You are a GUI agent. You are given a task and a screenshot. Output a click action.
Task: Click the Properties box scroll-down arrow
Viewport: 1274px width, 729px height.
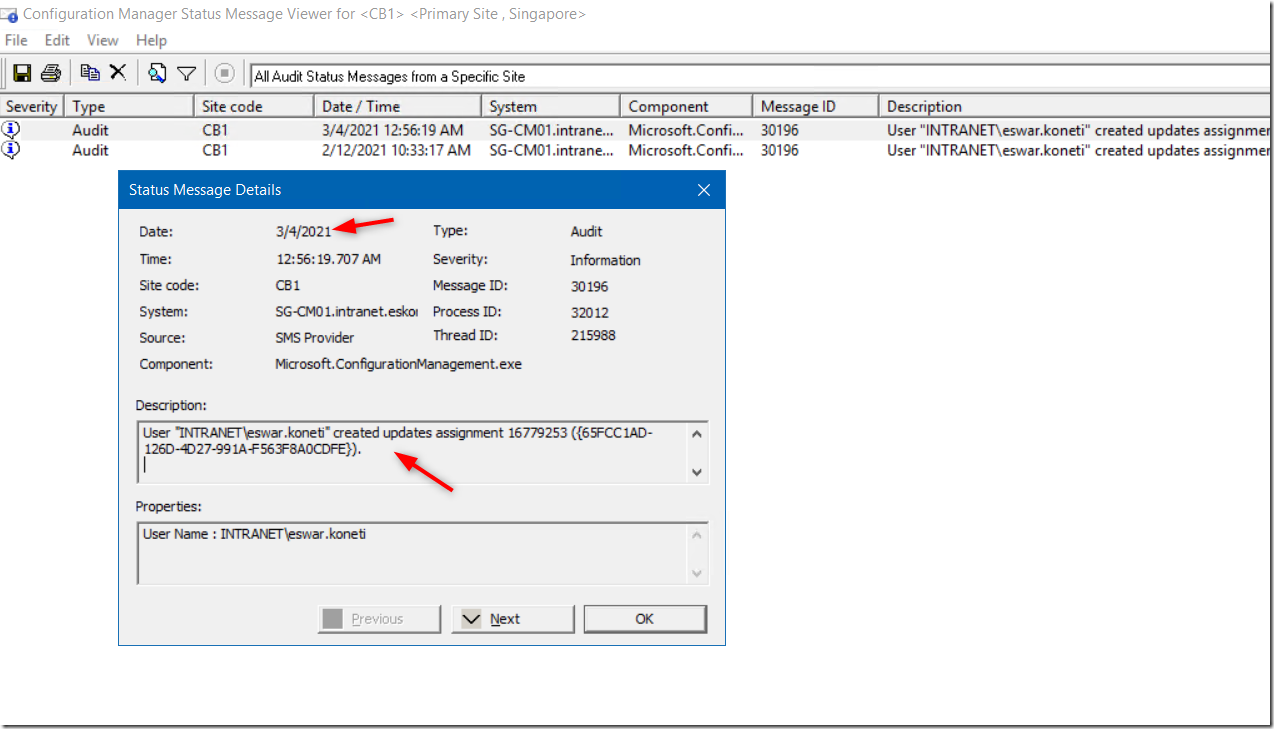click(x=697, y=571)
